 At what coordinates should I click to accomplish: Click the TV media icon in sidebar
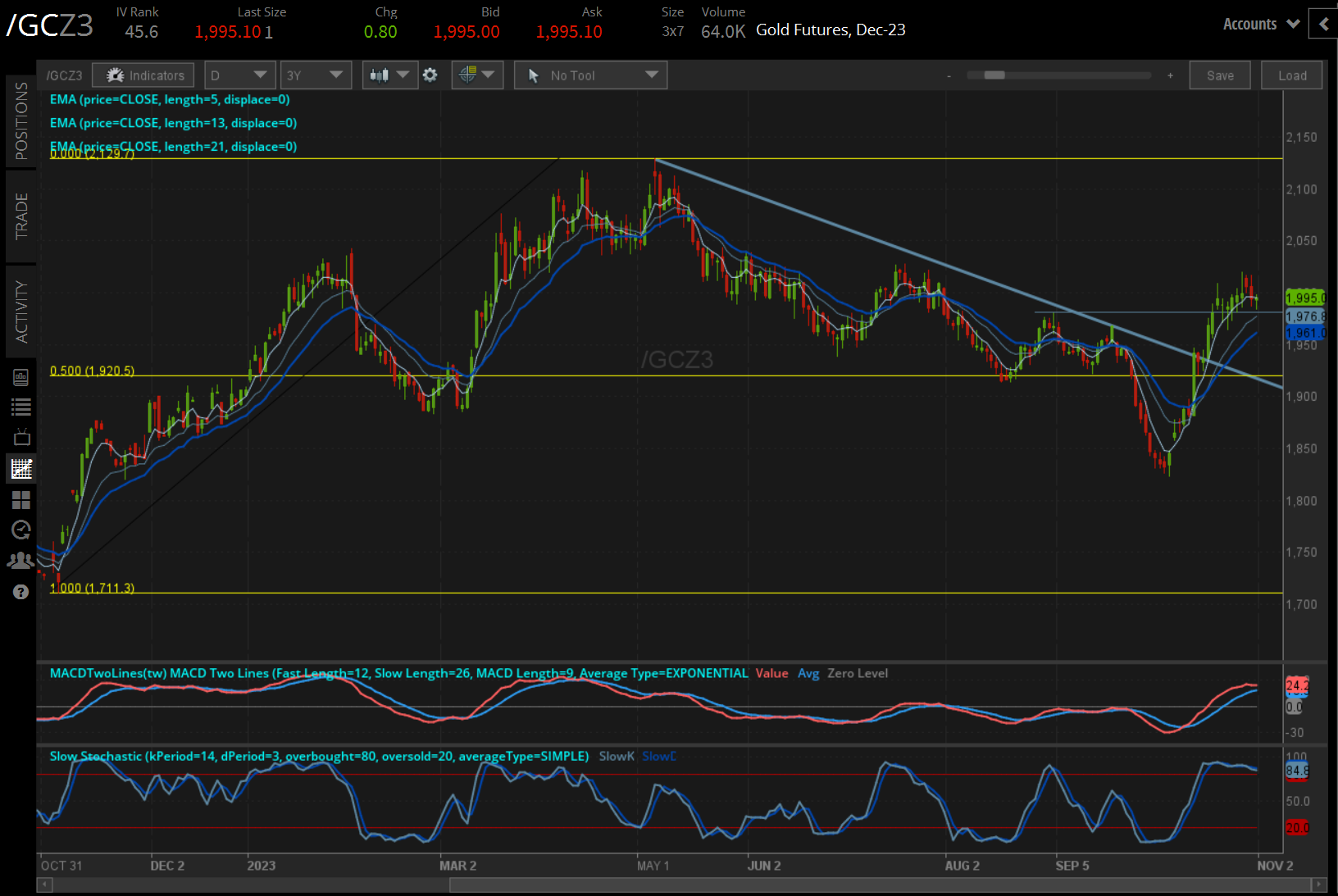point(21,437)
